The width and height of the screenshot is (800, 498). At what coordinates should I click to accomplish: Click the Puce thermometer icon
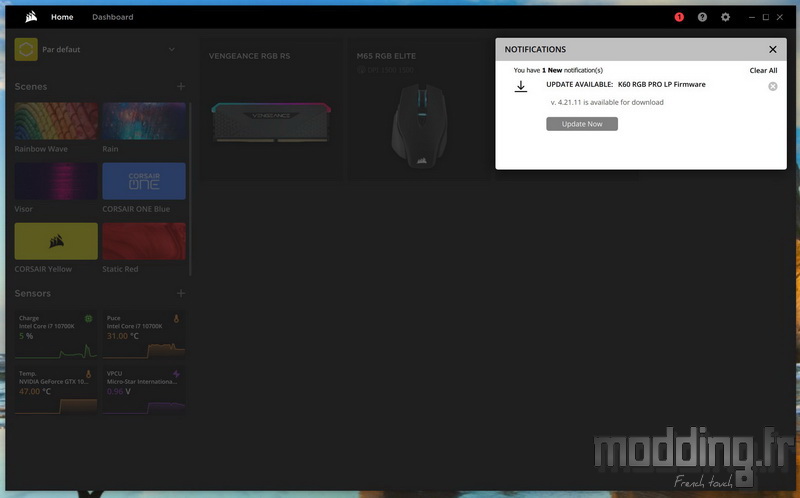pos(177,318)
